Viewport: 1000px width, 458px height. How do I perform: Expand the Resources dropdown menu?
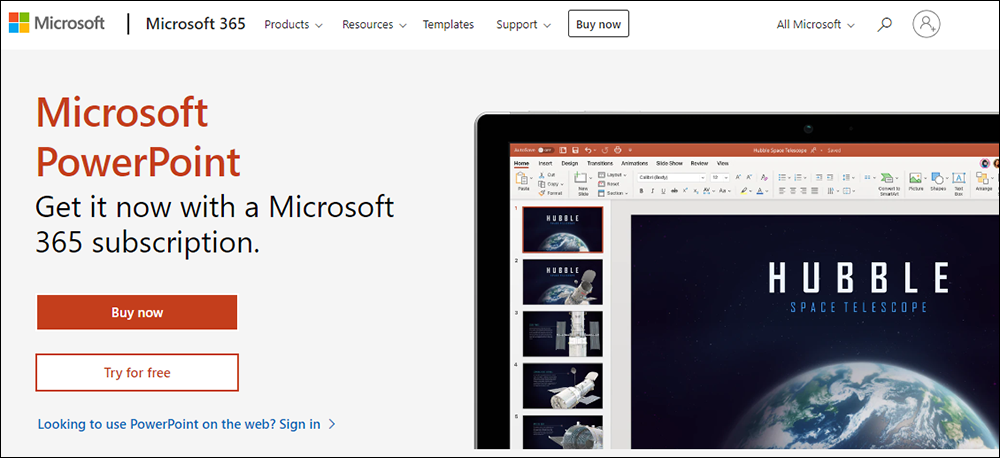point(374,24)
